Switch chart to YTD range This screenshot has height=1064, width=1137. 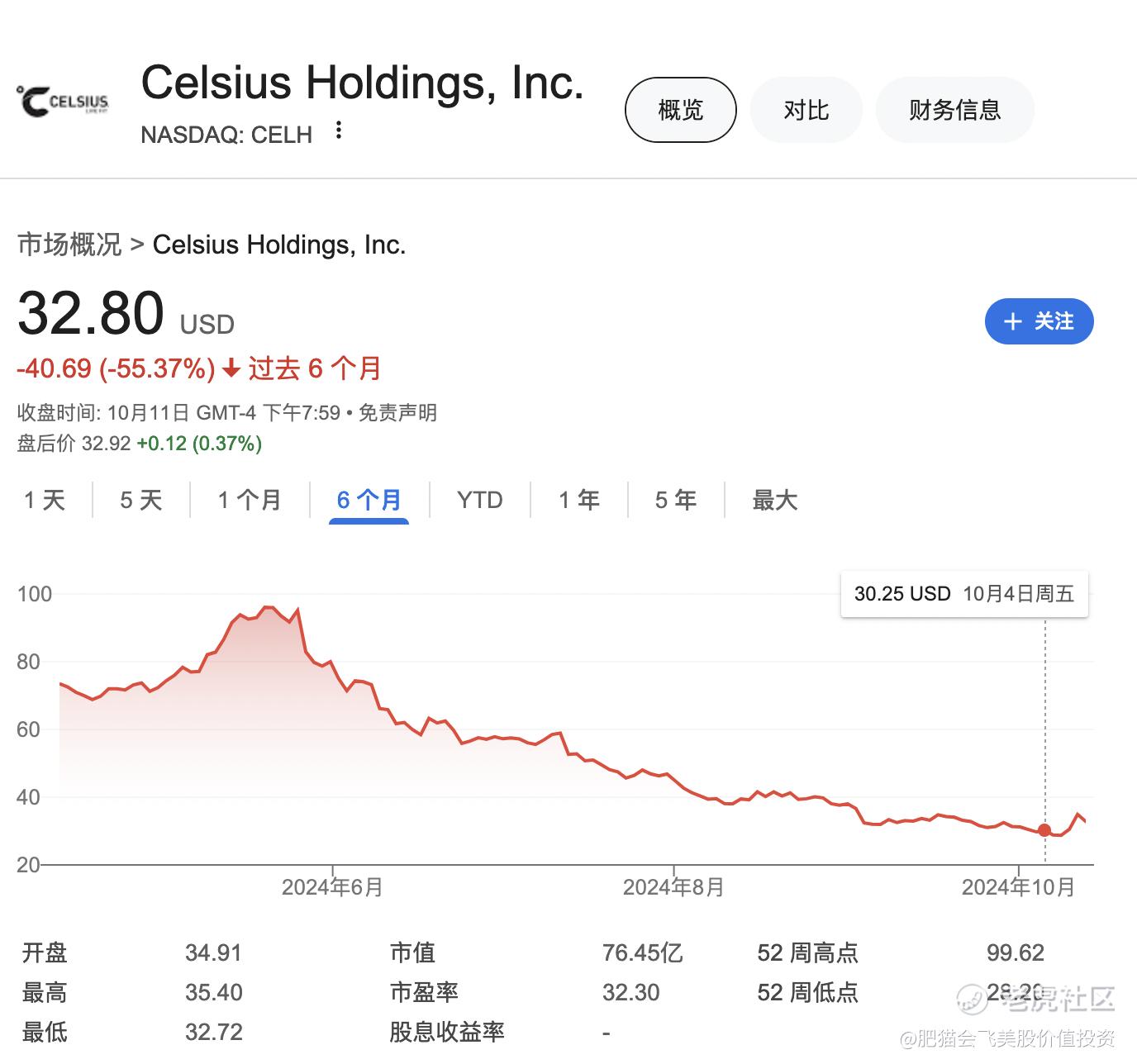coord(479,500)
